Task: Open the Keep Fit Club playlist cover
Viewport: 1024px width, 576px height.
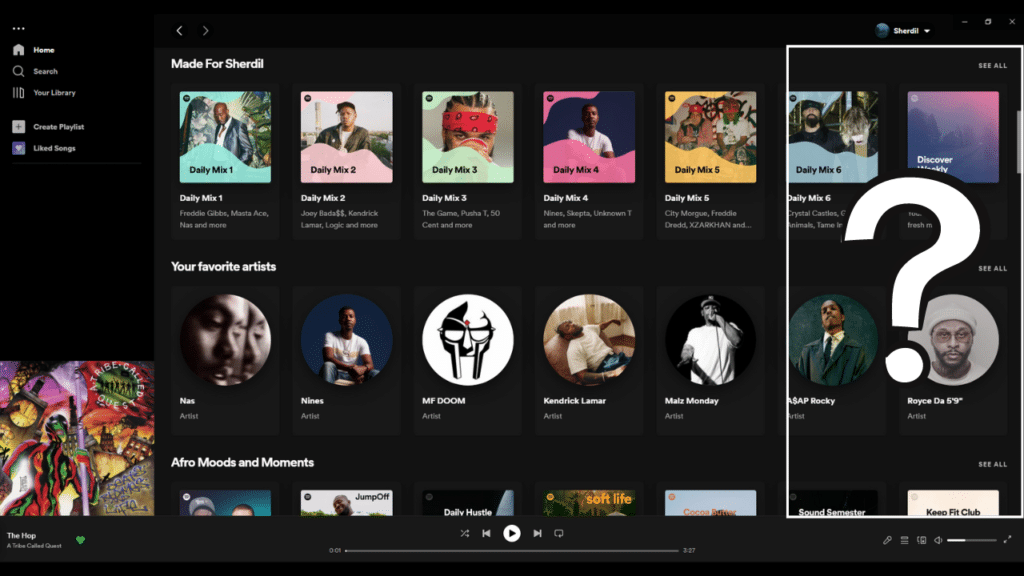Action: pyautogui.click(x=953, y=503)
